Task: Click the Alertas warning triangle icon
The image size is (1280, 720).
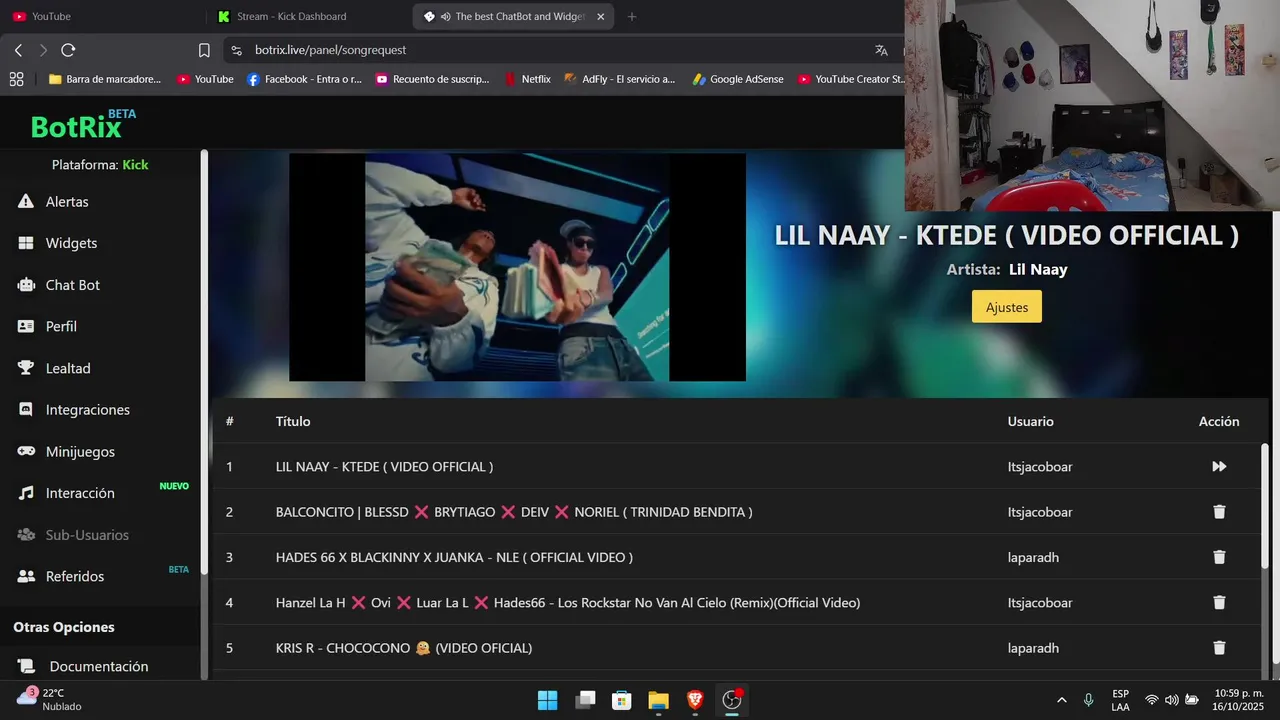Action: 26,201
